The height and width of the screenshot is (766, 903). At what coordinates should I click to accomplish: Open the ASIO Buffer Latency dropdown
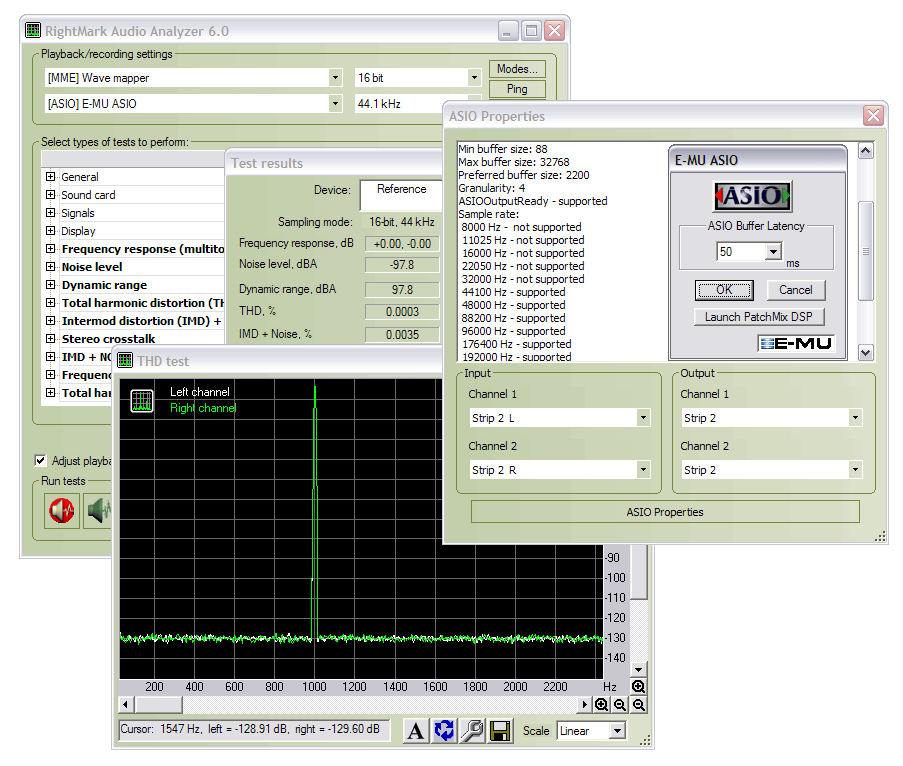pos(773,252)
